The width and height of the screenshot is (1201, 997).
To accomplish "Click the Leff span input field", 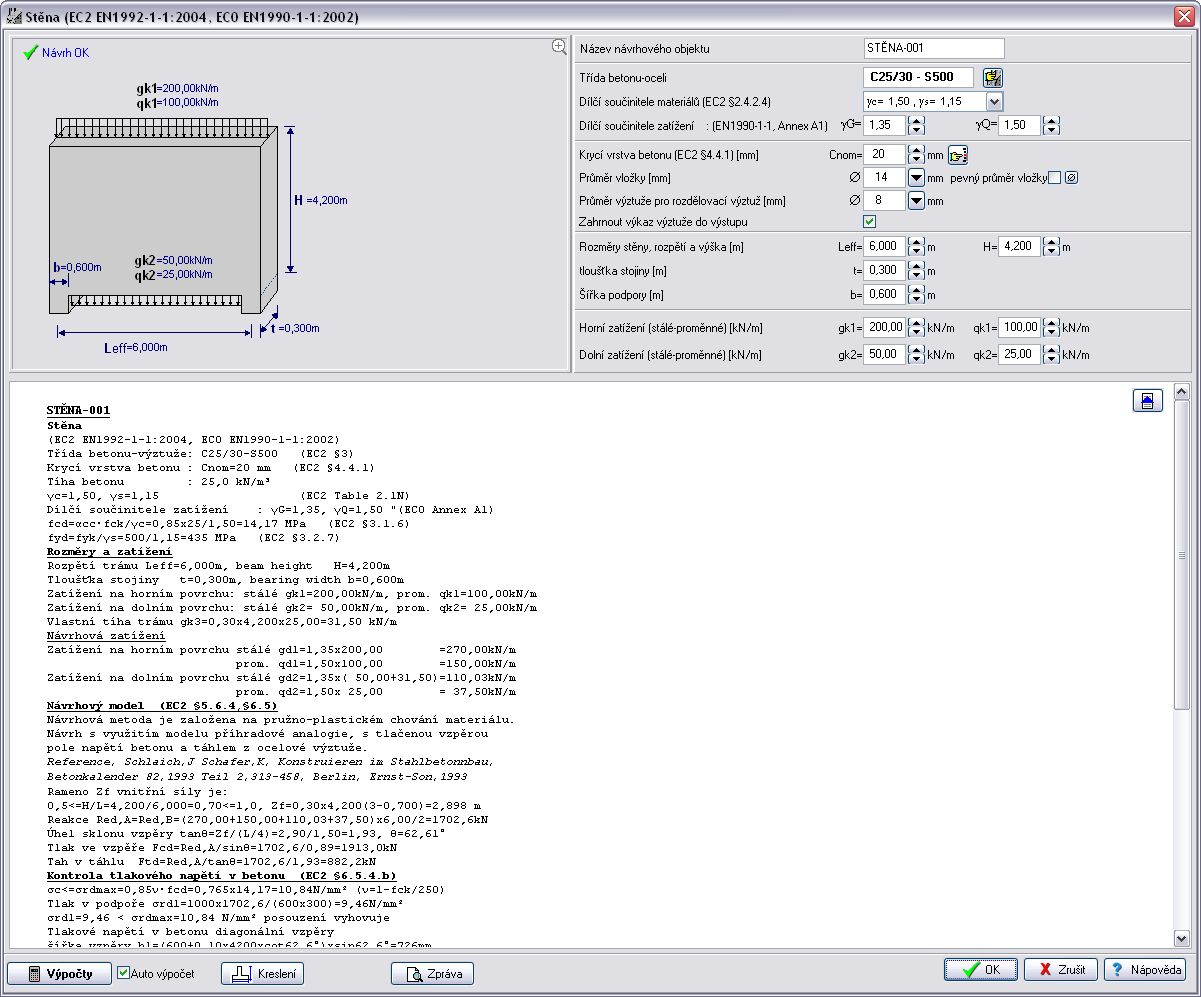I will (x=885, y=246).
